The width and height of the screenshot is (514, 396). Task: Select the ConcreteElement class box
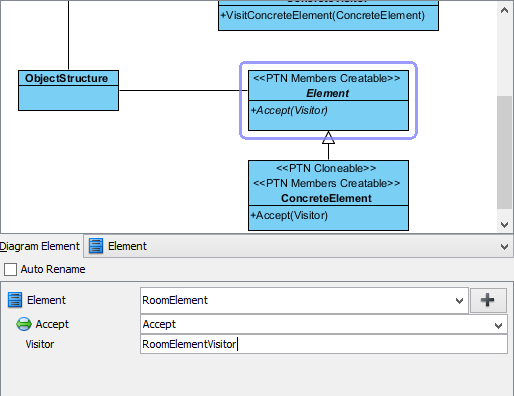328,195
